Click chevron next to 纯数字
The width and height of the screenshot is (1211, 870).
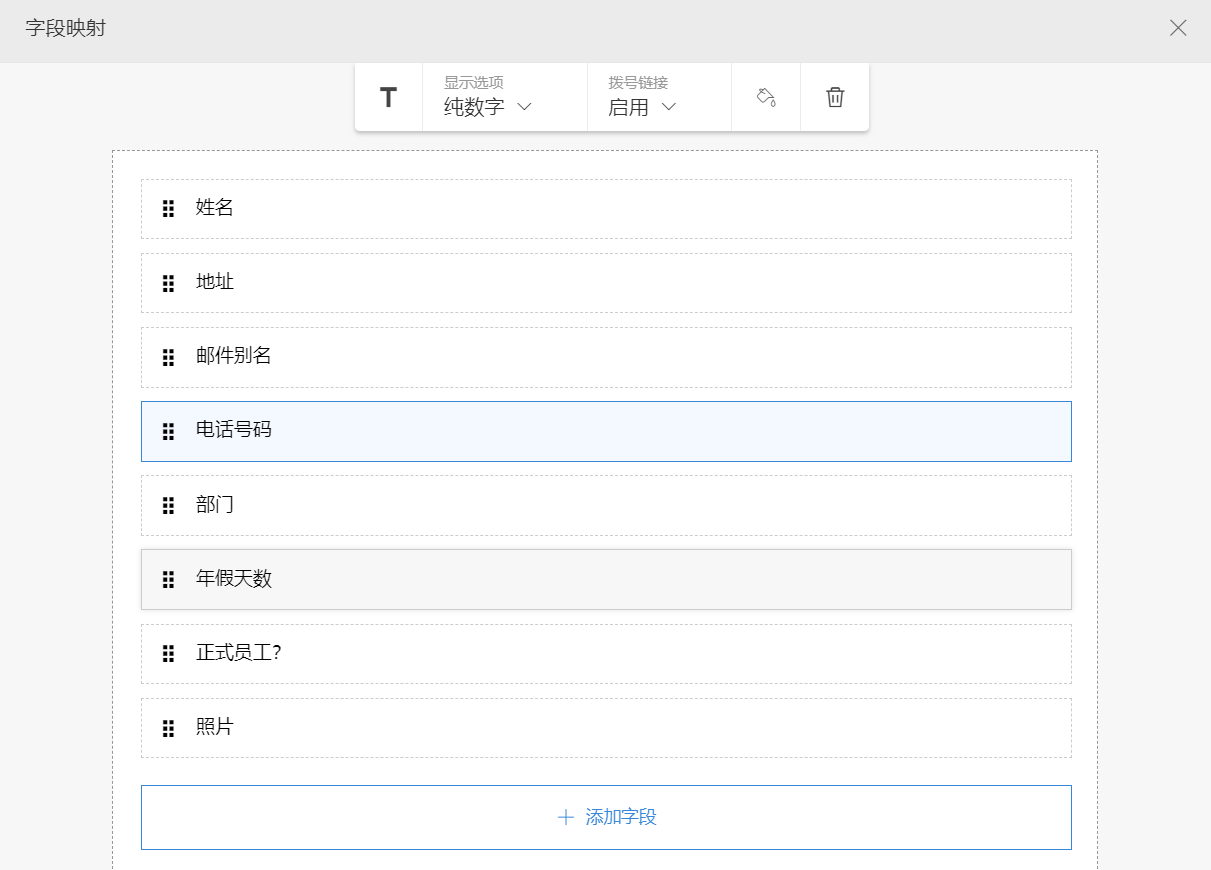(x=524, y=107)
